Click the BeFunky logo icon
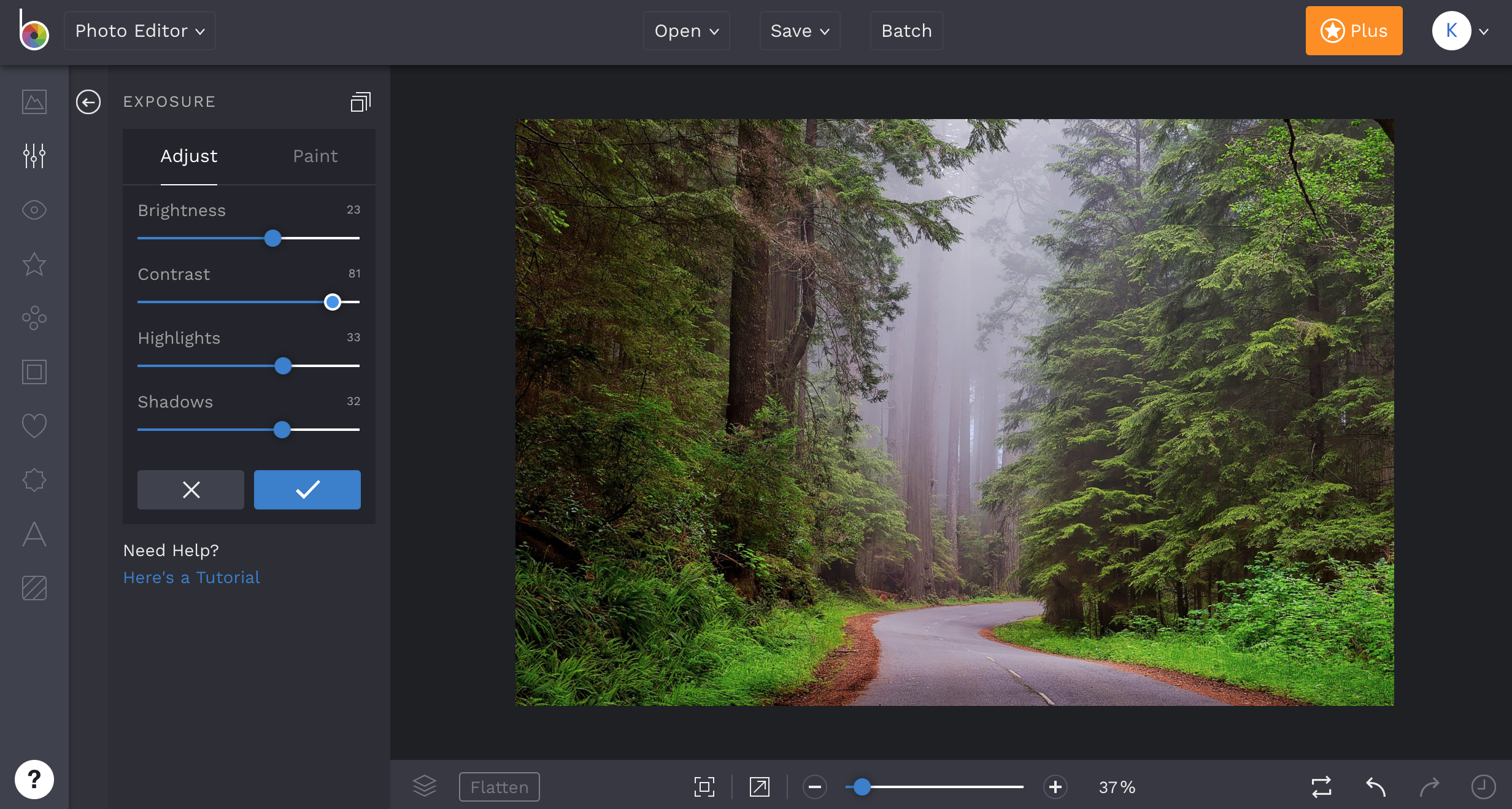Screen dimensions: 1512x809 (34, 30)
